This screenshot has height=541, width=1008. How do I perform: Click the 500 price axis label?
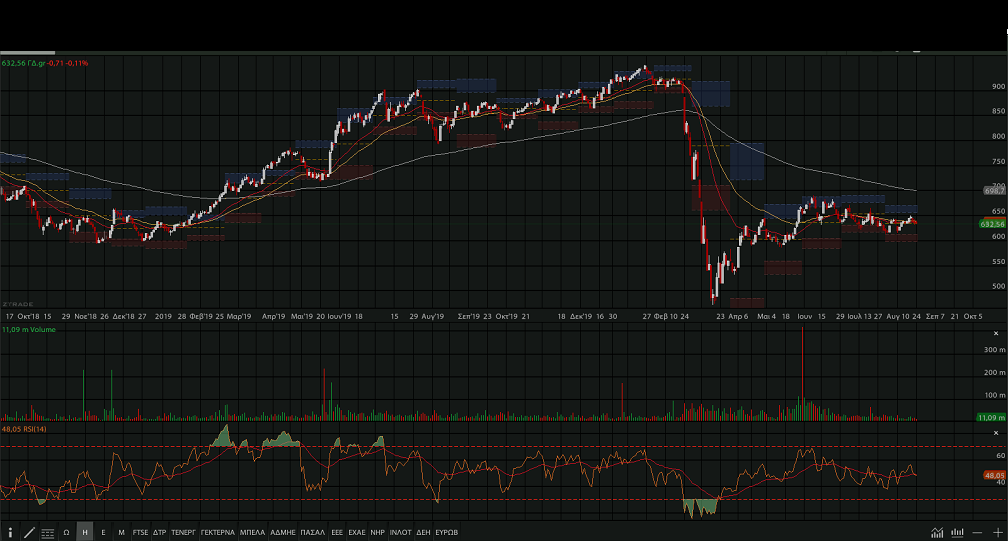click(x=998, y=287)
